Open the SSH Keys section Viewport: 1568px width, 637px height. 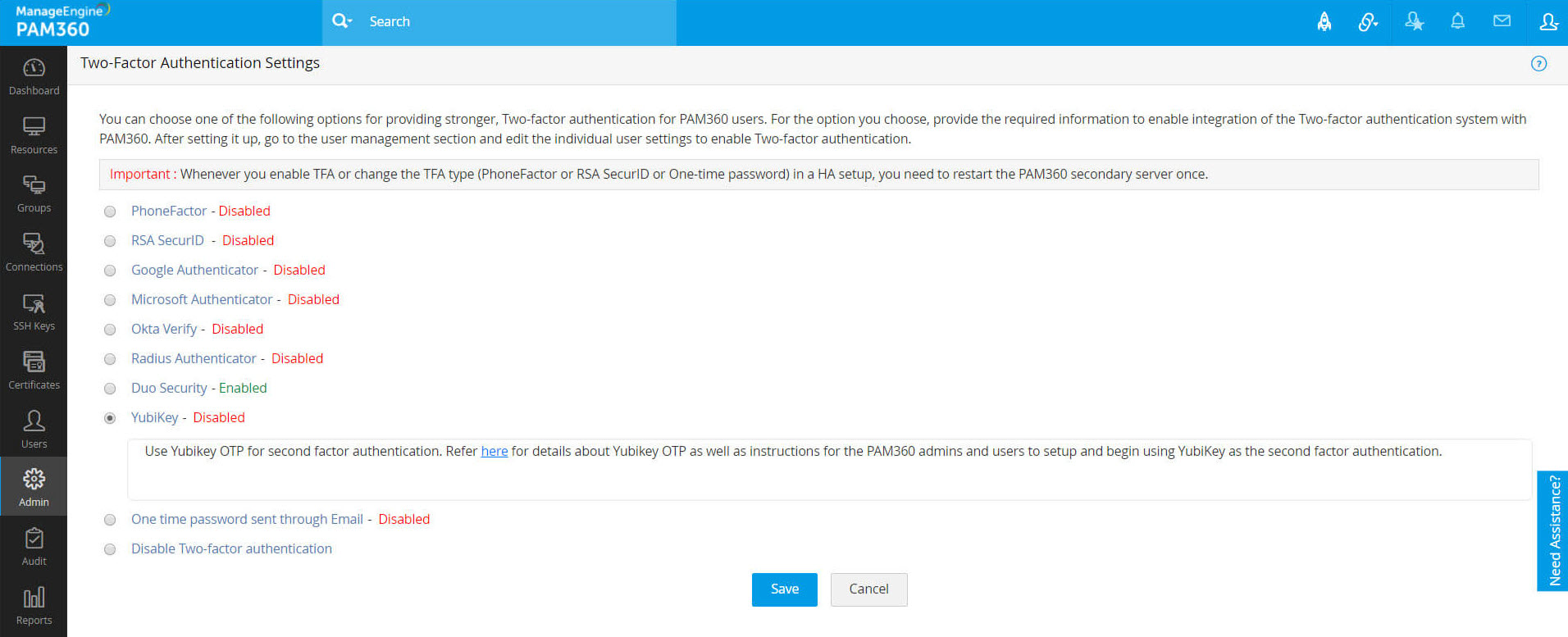[34, 312]
